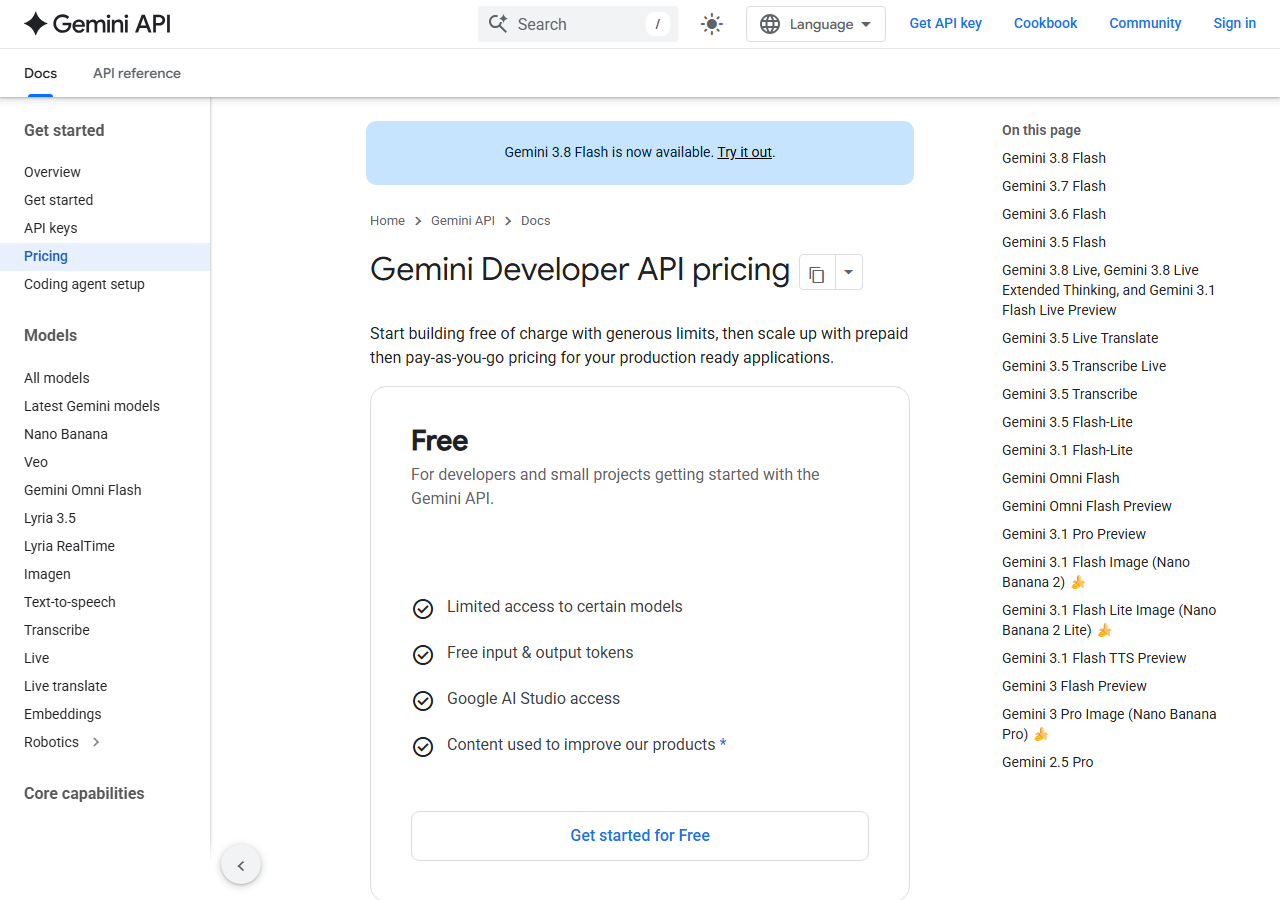Expand the Robotics submenu chevron
The width and height of the screenshot is (1280, 900).
pos(96,742)
